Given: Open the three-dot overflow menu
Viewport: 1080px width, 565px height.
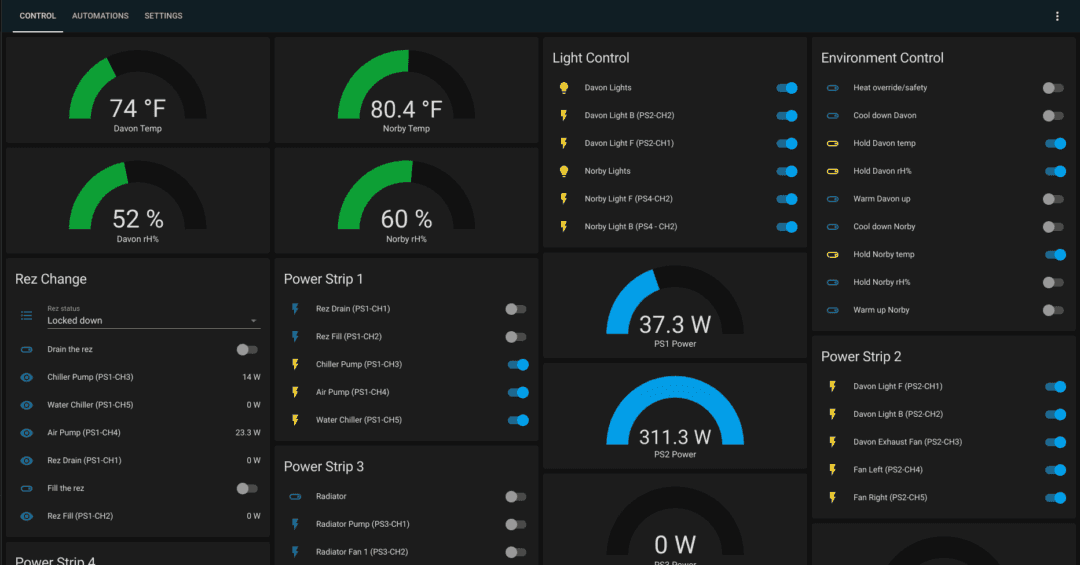Looking at the screenshot, I should tap(1057, 16).
